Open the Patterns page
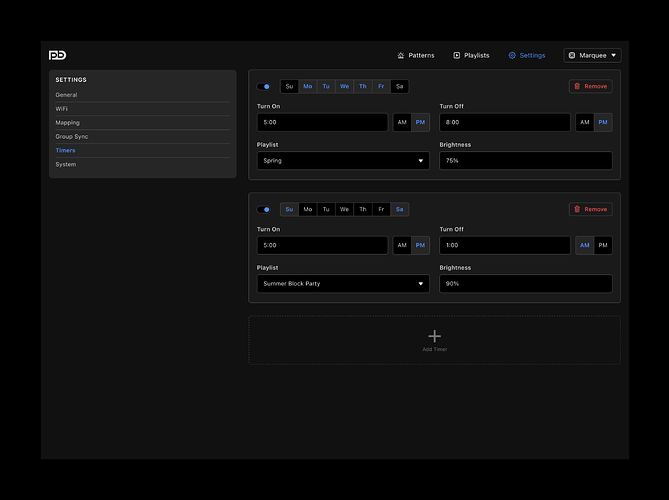 (416, 55)
